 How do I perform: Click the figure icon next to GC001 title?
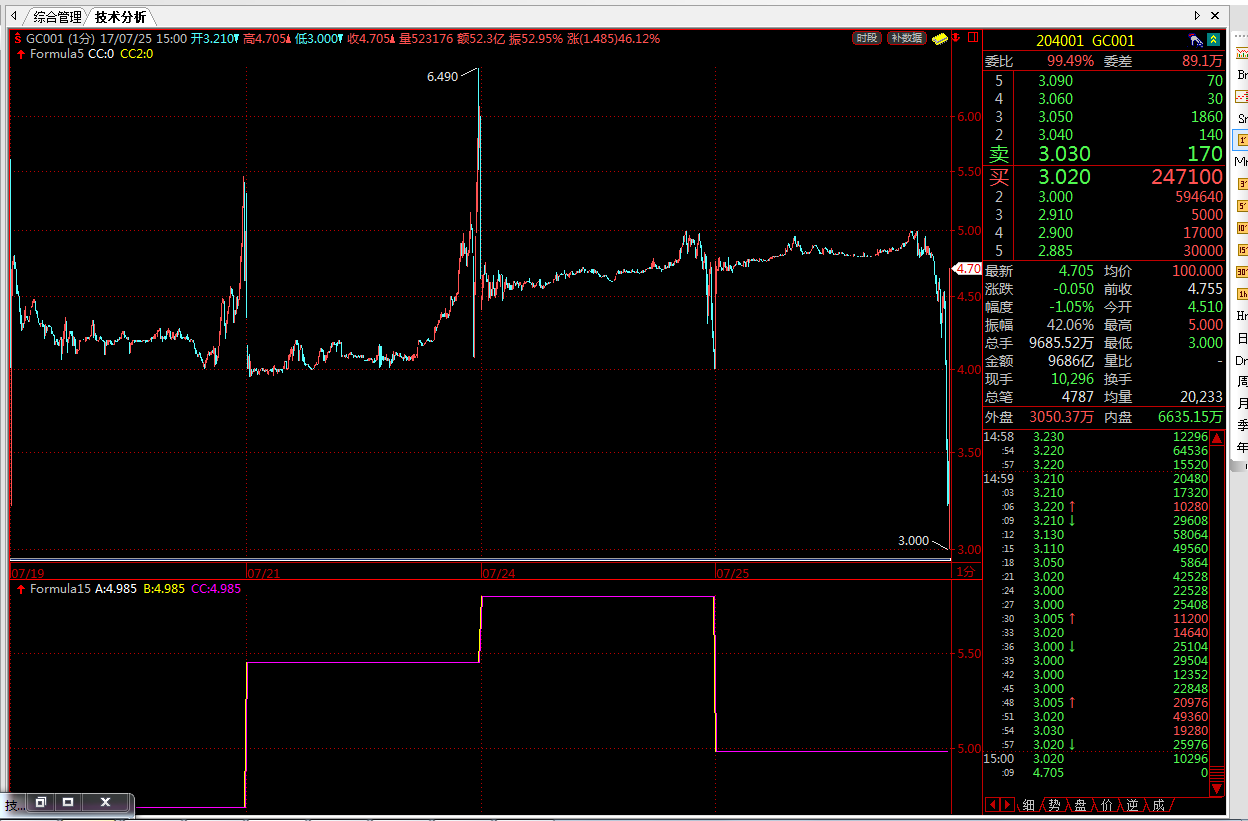click(x=1195, y=40)
